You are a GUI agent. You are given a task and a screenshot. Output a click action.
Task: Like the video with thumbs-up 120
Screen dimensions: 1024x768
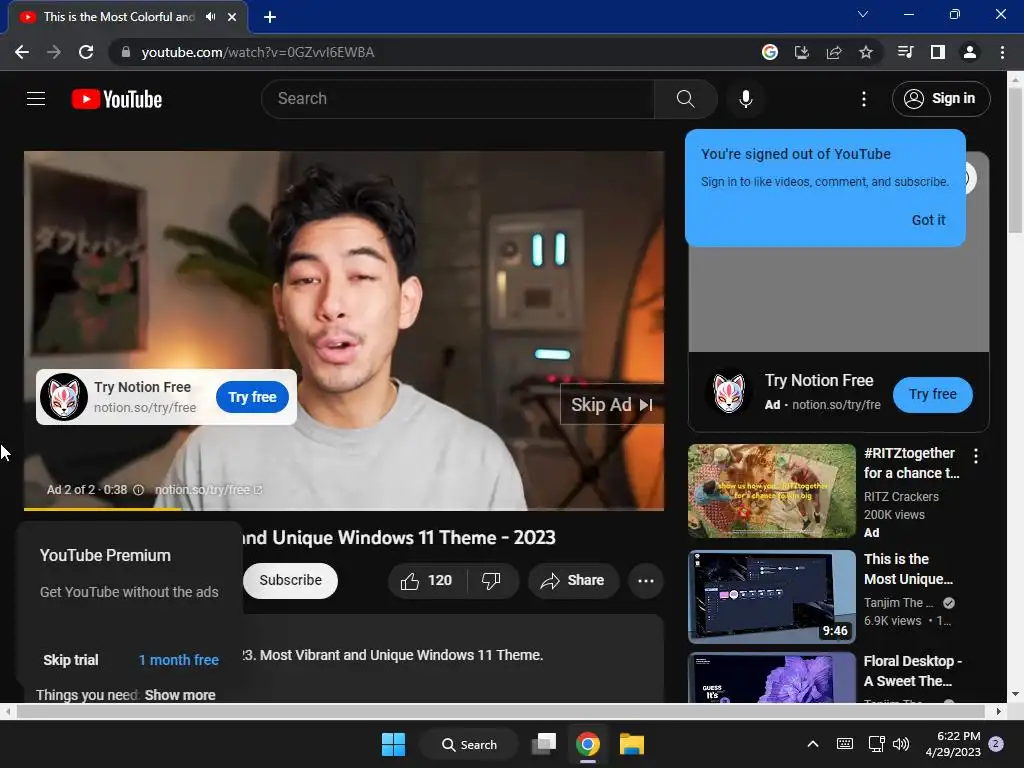427,581
